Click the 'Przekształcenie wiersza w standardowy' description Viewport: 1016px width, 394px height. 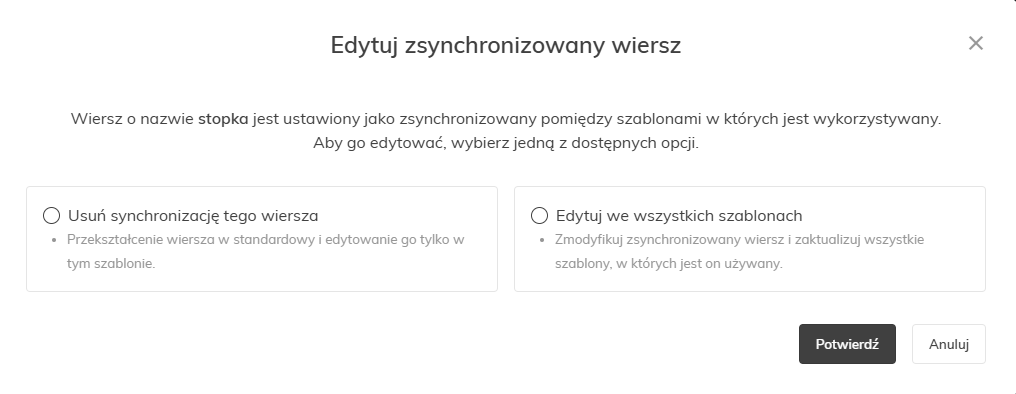(266, 251)
